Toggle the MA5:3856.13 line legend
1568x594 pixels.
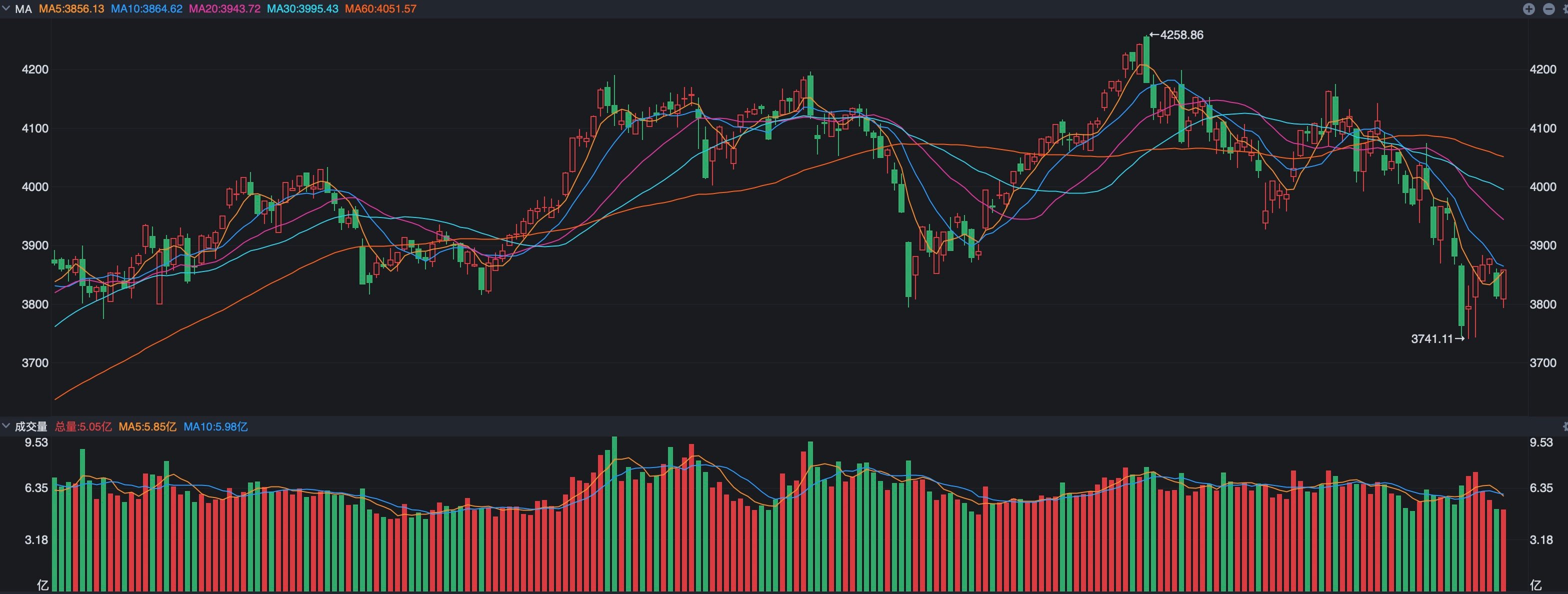(71, 9)
